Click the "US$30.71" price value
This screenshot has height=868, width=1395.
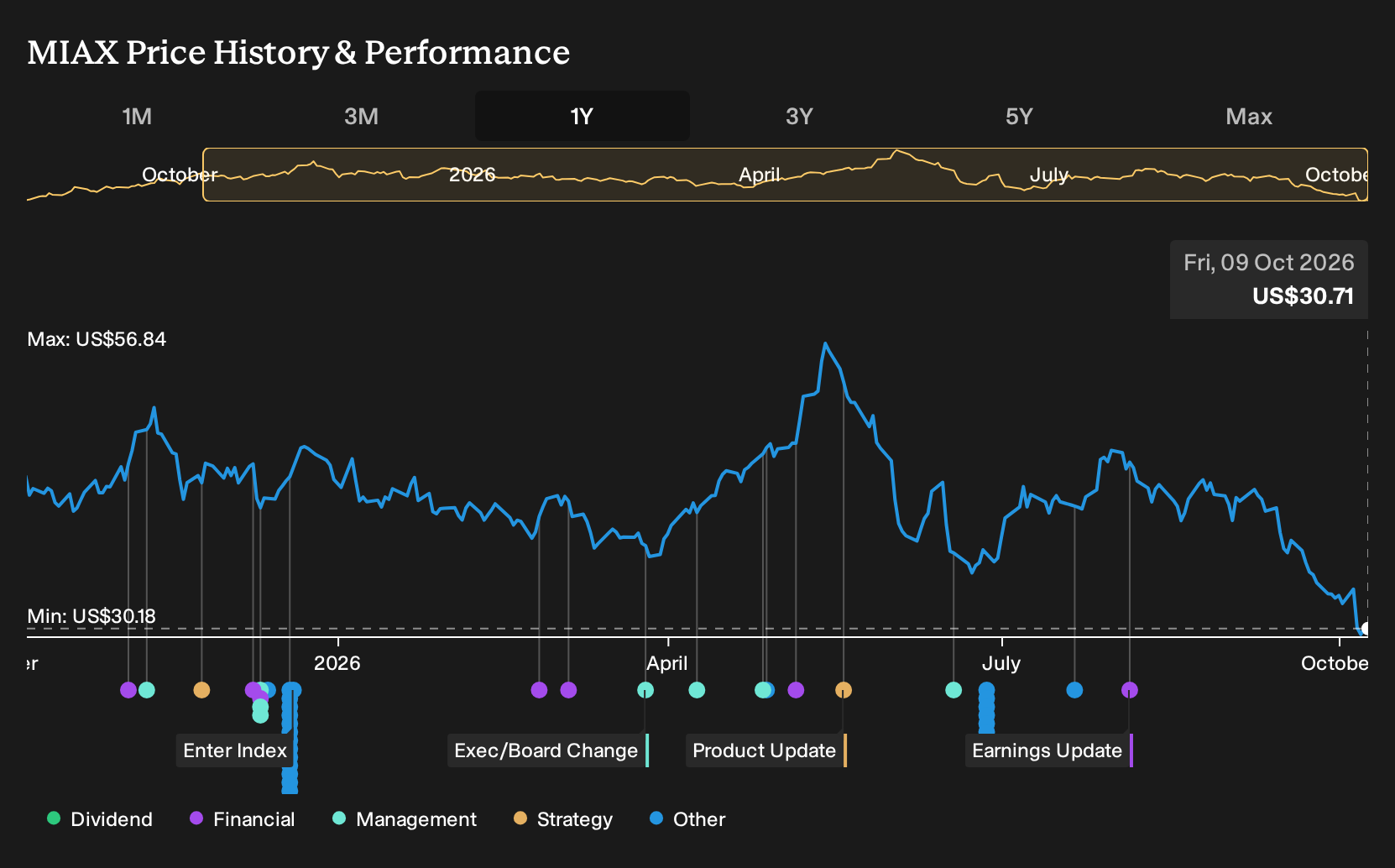(x=1303, y=296)
